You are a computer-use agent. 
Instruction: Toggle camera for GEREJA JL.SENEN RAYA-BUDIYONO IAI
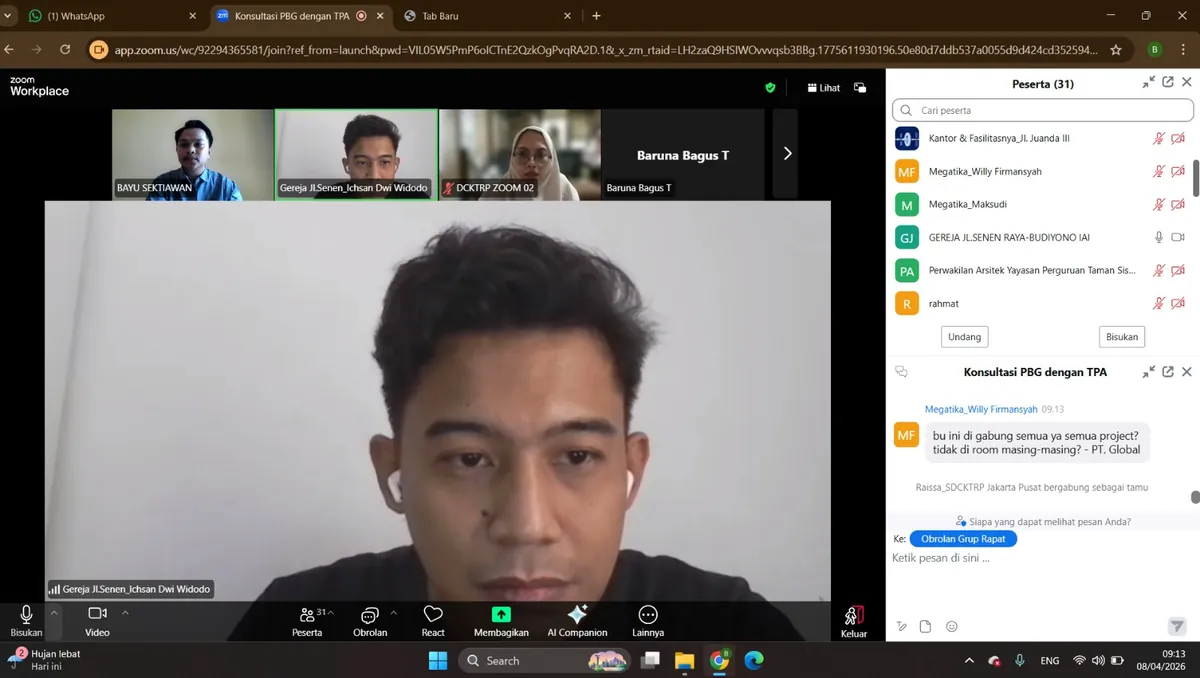[1178, 237]
